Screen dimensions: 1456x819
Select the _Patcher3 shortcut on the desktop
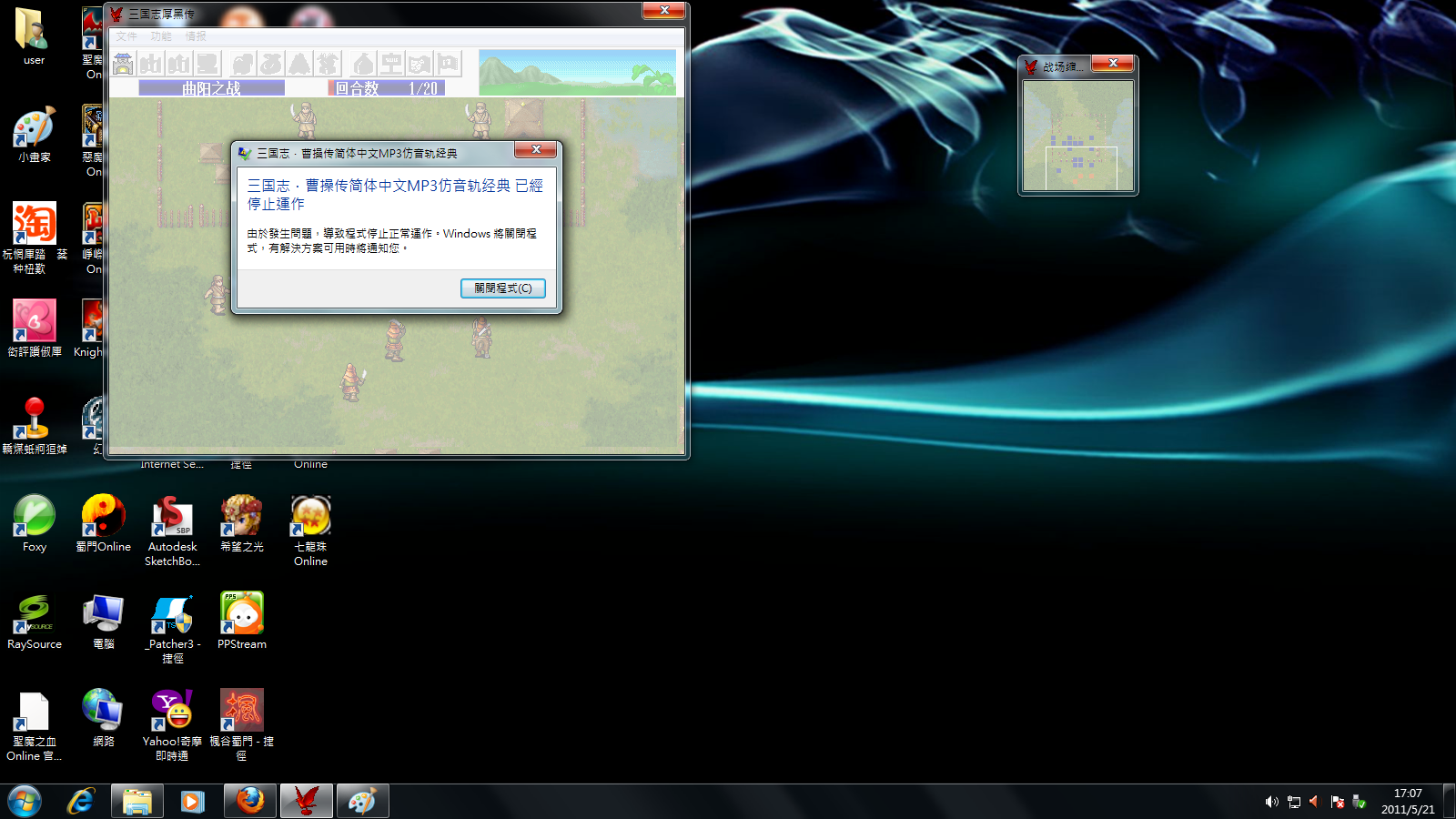(x=172, y=628)
